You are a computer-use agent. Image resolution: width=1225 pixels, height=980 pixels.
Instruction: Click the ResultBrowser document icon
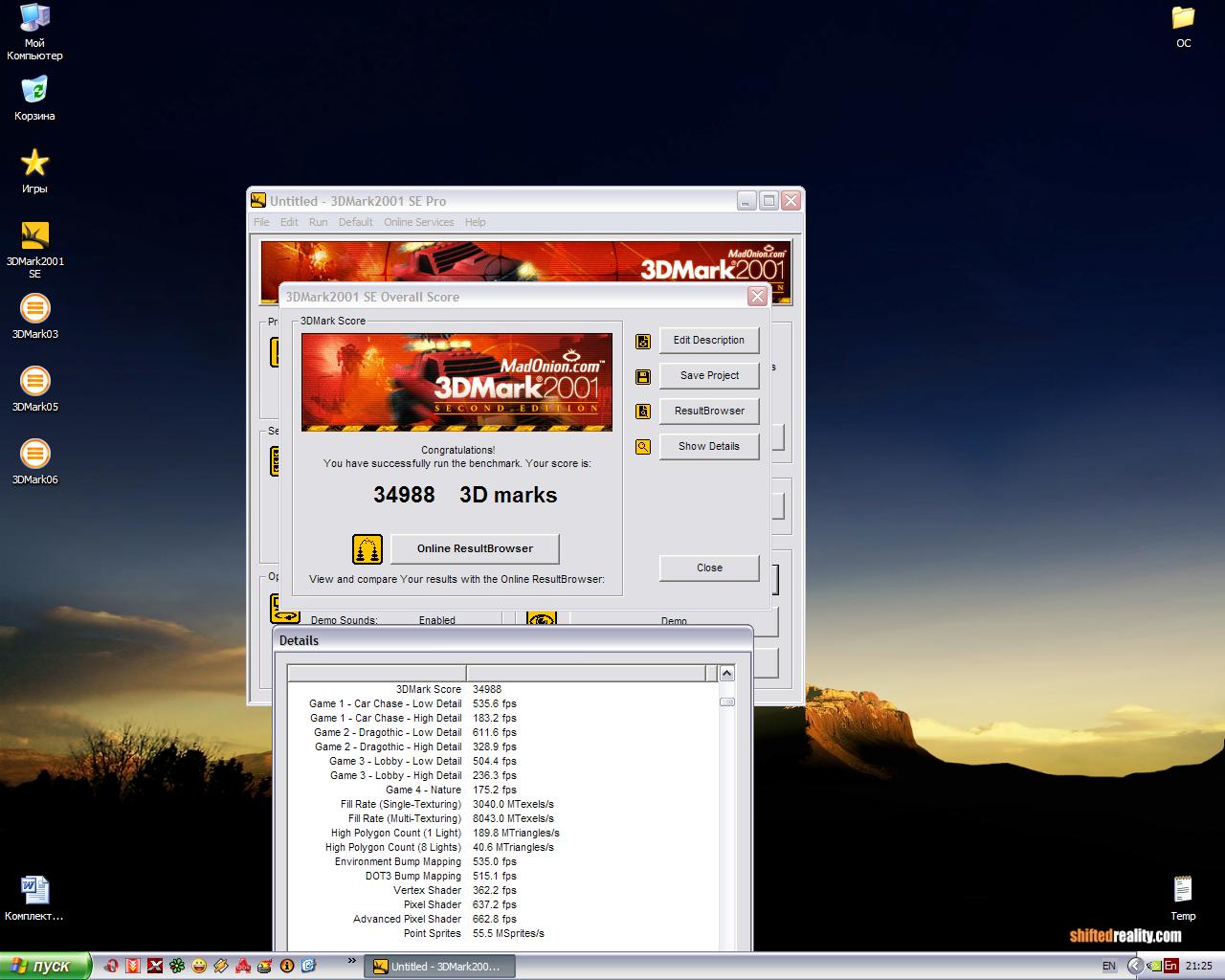pos(643,412)
